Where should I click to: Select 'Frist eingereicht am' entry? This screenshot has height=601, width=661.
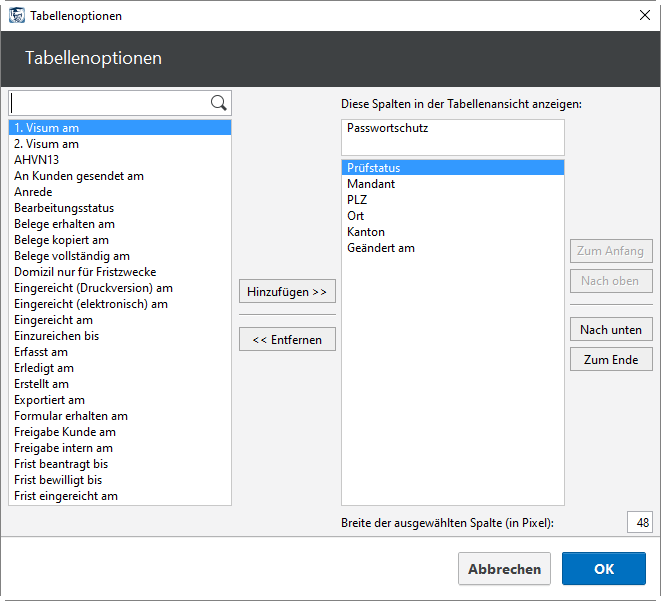(x=120, y=496)
